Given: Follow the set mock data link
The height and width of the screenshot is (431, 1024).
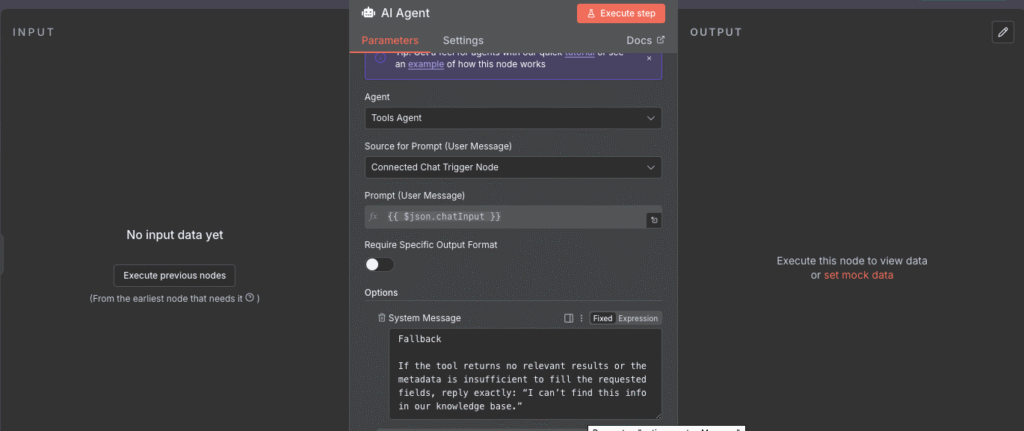Looking at the screenshot, I should point(858,274).
